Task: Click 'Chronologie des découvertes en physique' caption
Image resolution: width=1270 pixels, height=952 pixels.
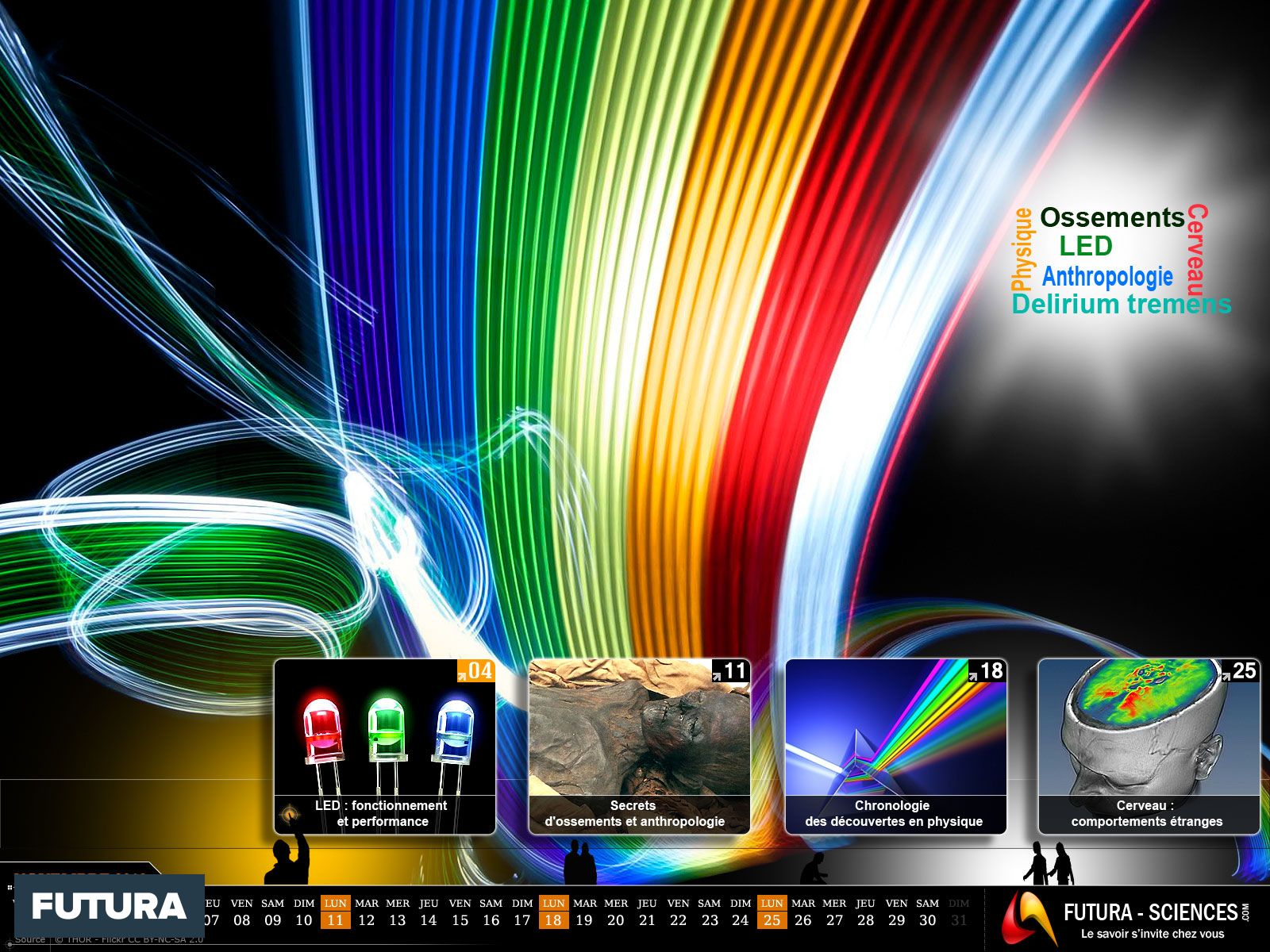Action: coord(894,813)
